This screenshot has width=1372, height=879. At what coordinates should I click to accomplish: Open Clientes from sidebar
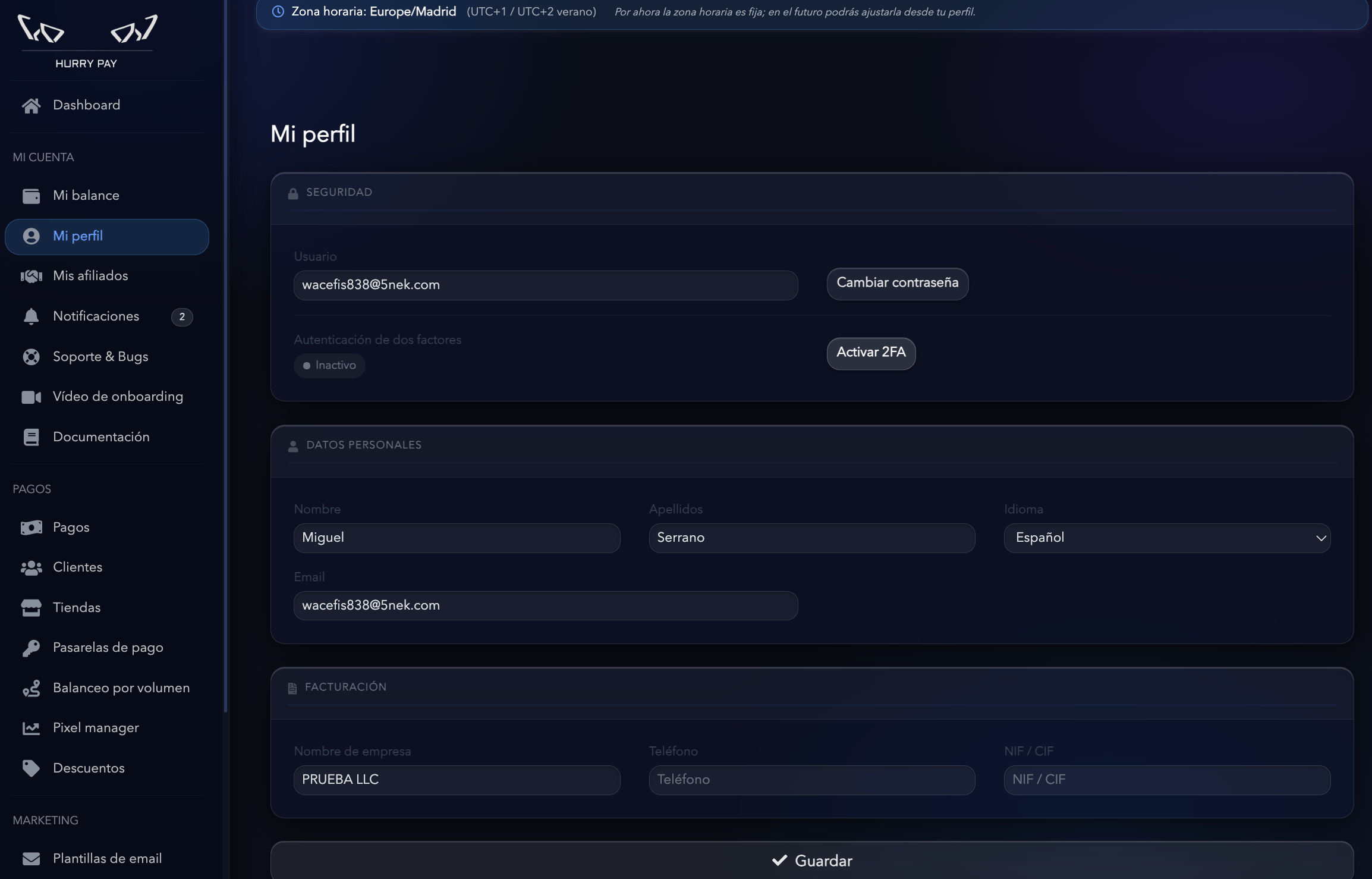click(x=107, y=568)
